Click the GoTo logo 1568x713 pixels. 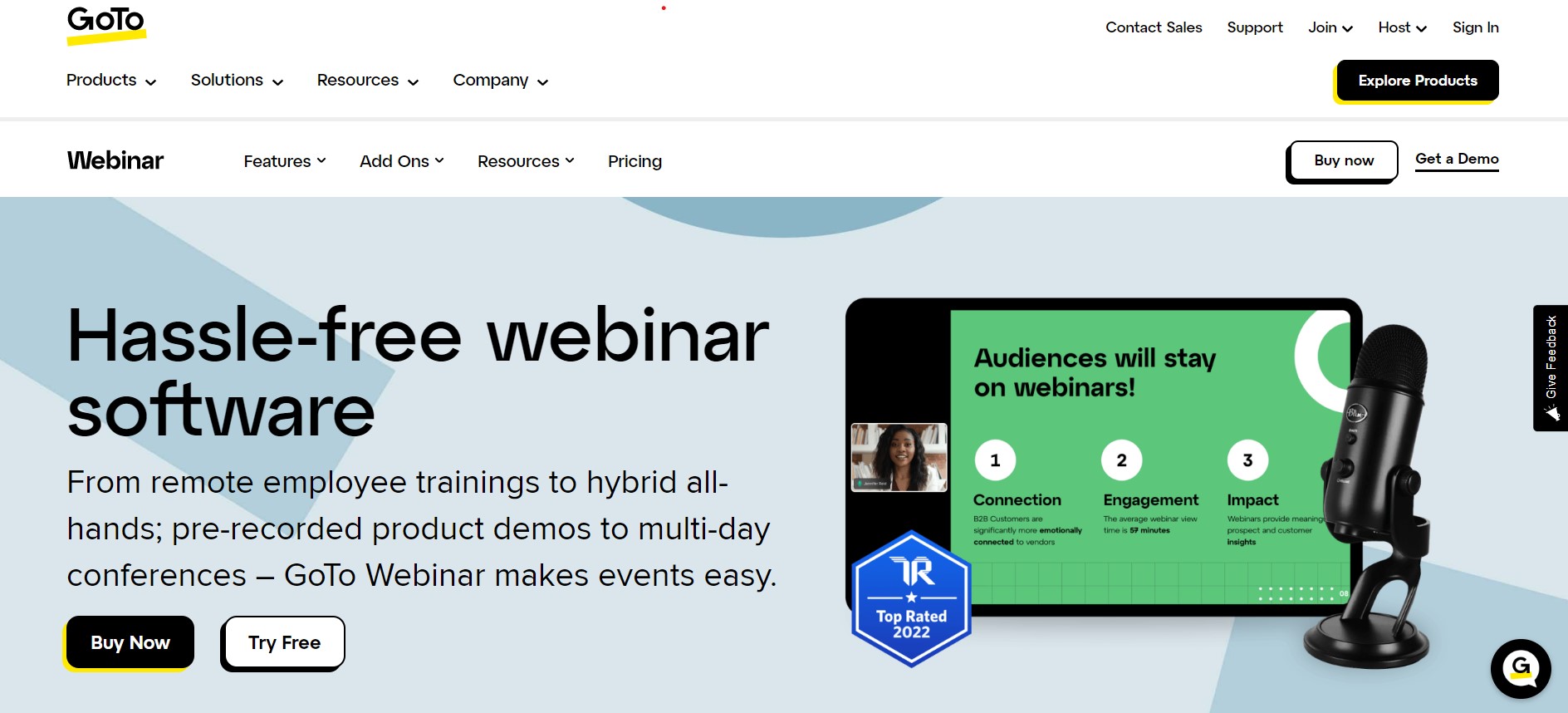pos(106,25)
